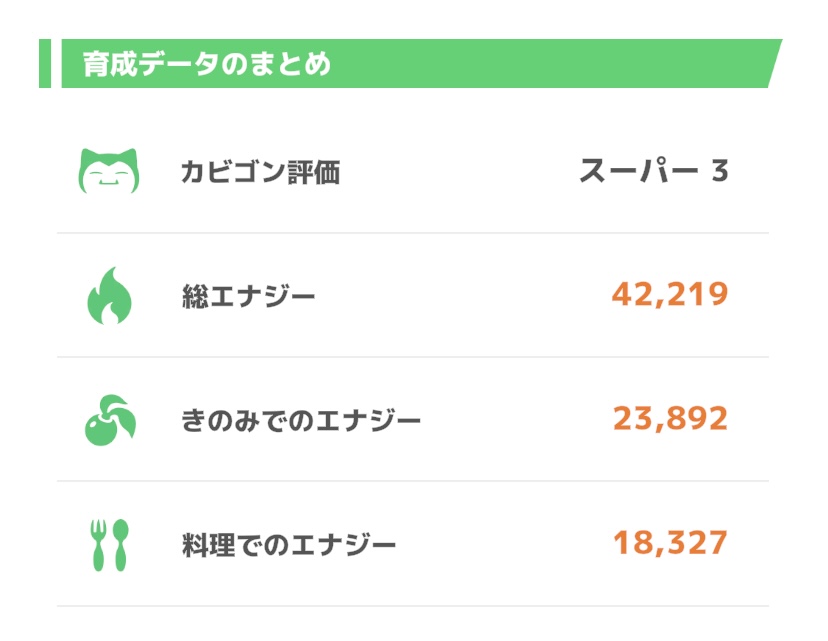The height and width of the screenshot is (641, 828).
Task: Click the fork and spoon icon
Action: [x=109, y=545]
